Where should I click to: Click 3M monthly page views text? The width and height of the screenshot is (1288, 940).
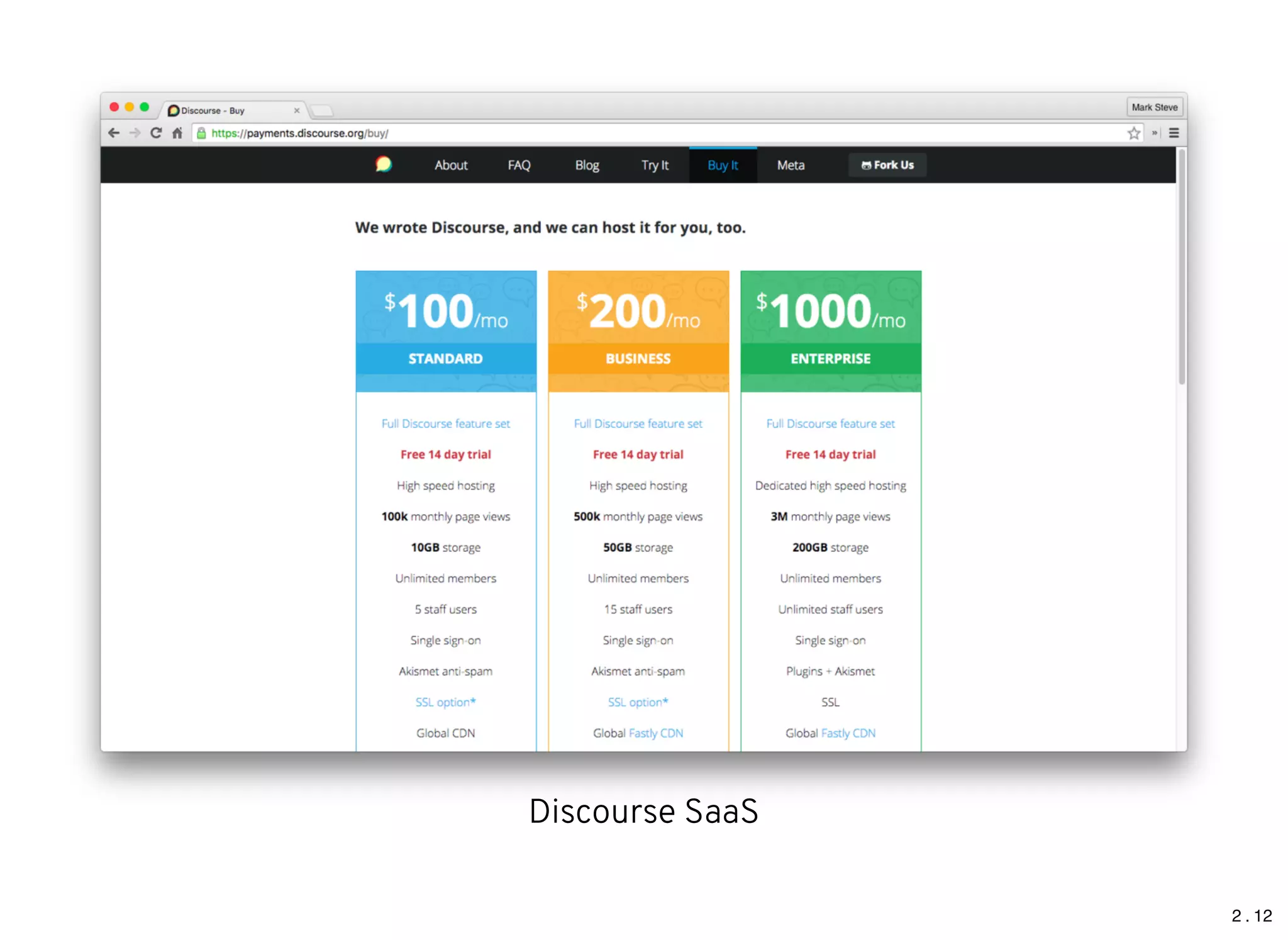830,517
